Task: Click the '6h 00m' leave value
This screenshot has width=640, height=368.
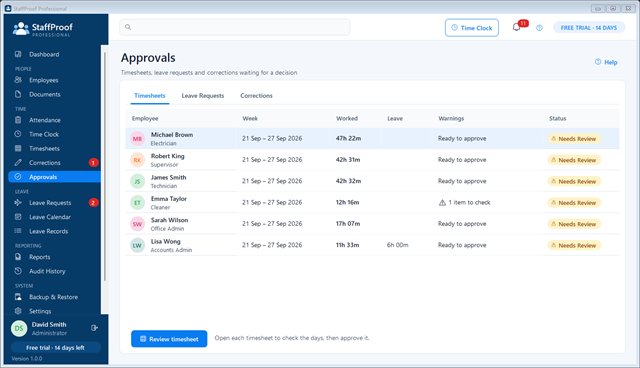Action: point(398,245)
